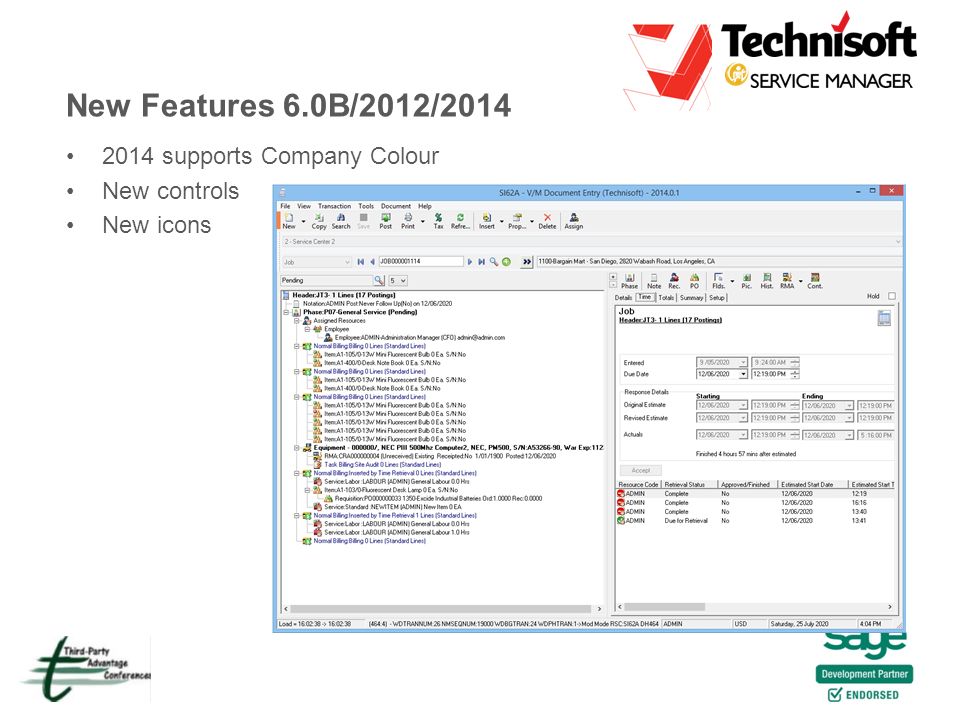This screenshot has height=720, width=960.
Task: Click the Due Date time spinner
Action: pyautogui.click(x=795, y=374)
